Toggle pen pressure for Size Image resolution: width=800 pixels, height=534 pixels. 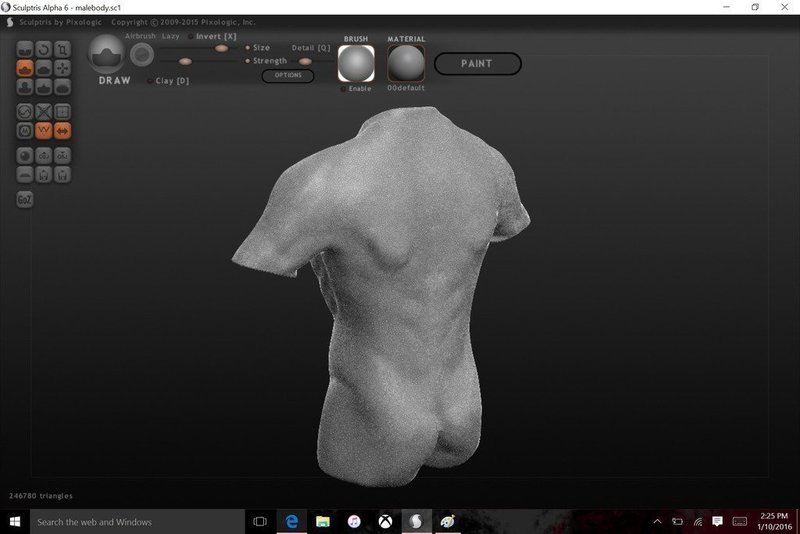coord(248,47)
